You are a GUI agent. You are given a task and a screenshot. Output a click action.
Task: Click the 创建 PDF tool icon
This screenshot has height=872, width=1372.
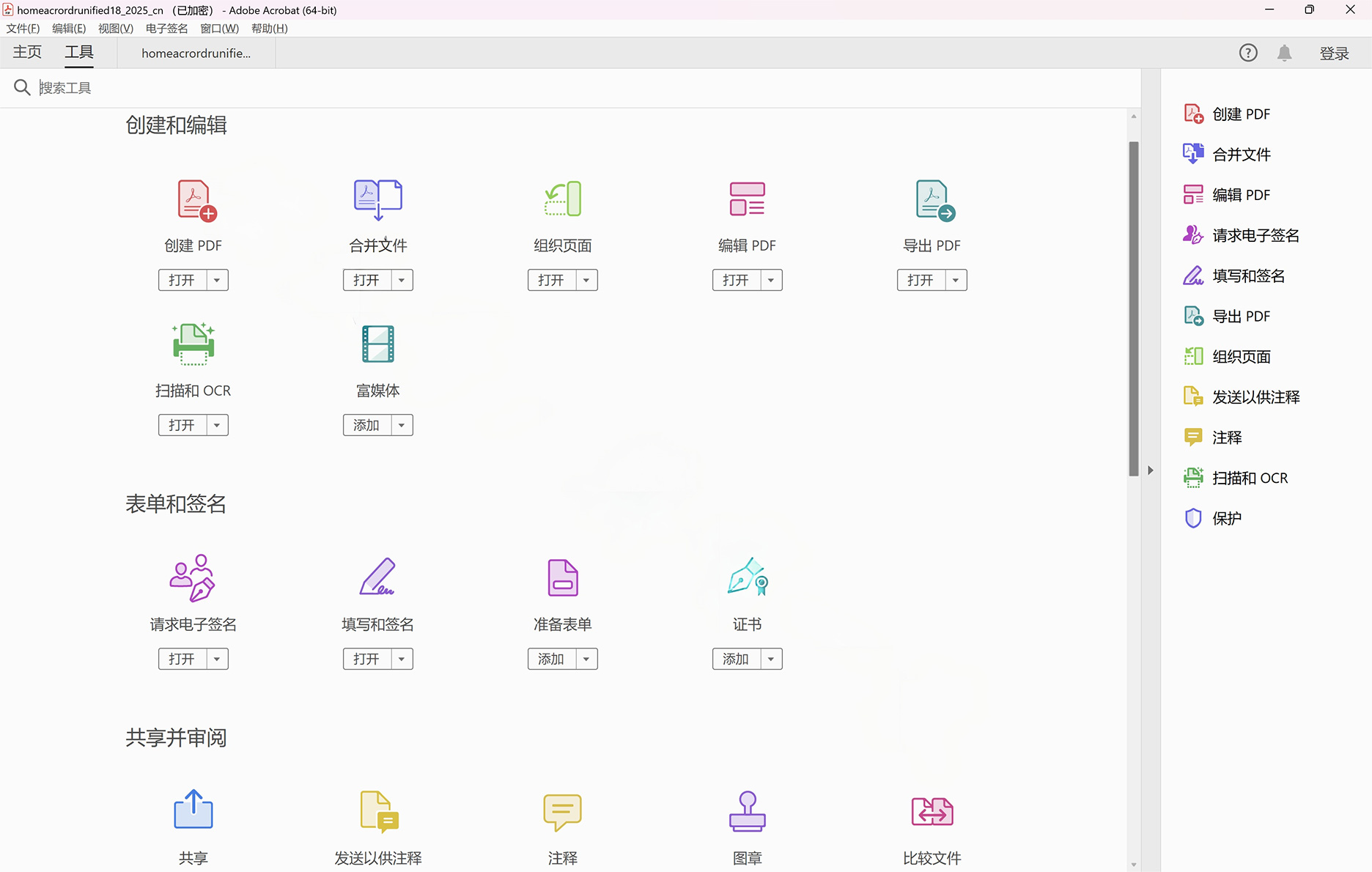(196, 201)
